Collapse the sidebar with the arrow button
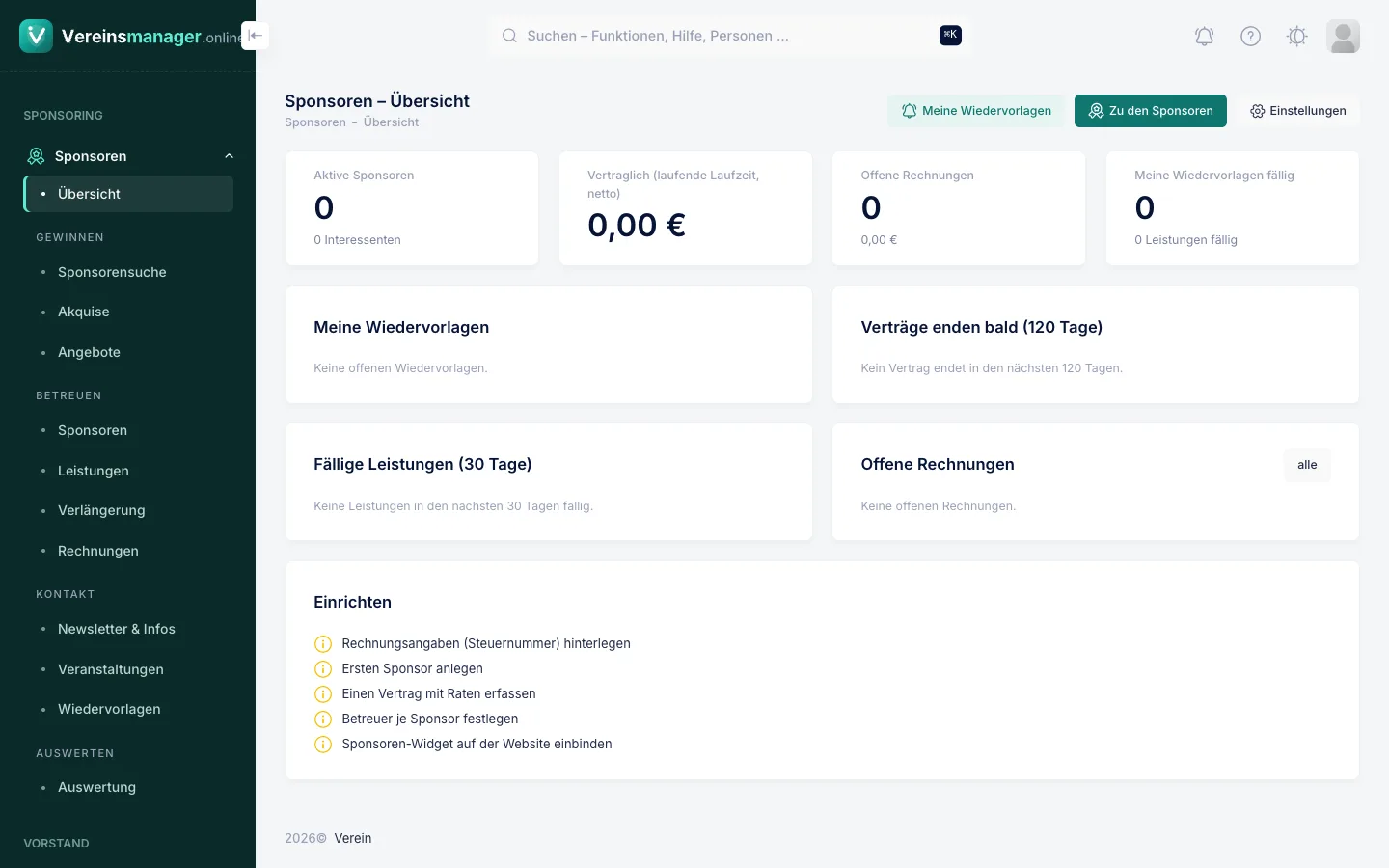 (255, 36)
